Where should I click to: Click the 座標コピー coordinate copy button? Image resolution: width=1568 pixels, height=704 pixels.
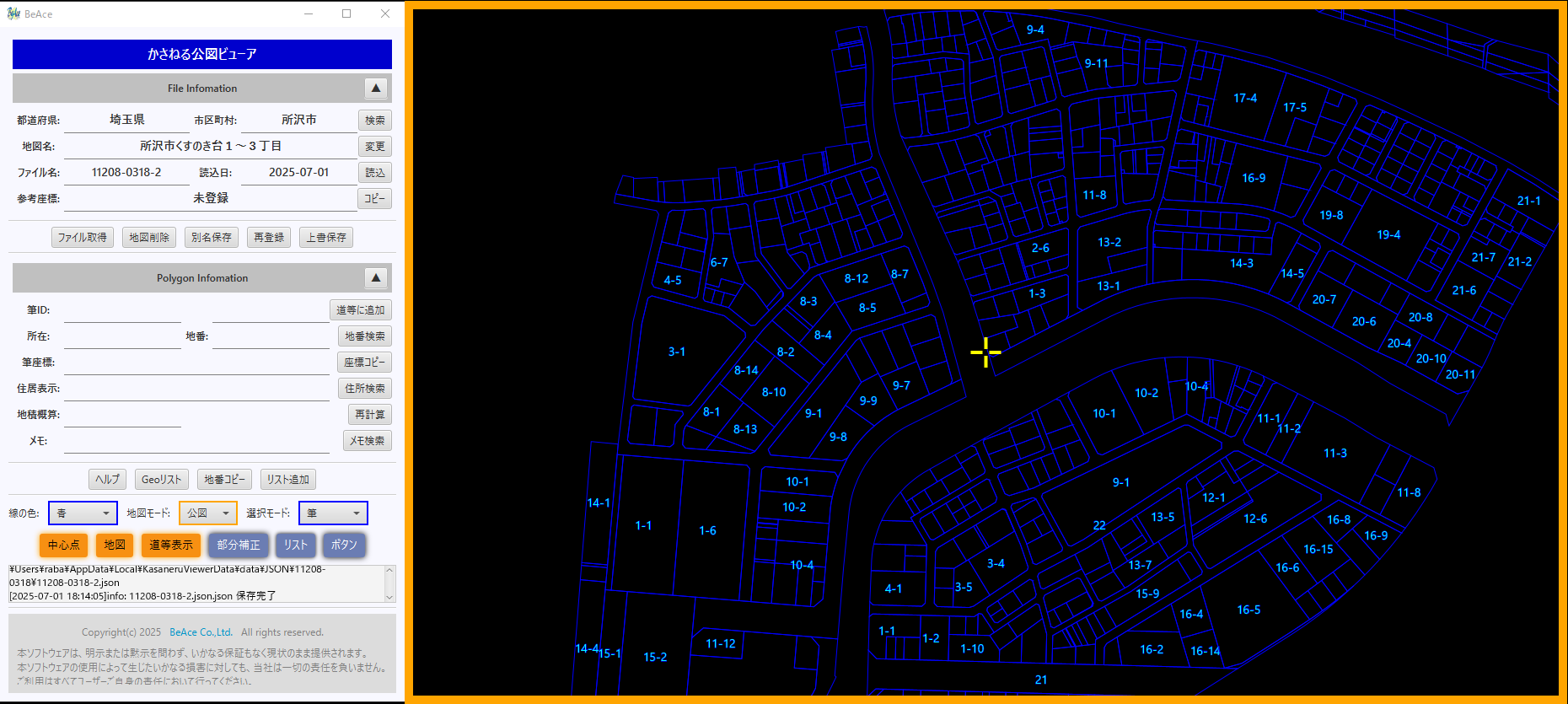(365, 363)
